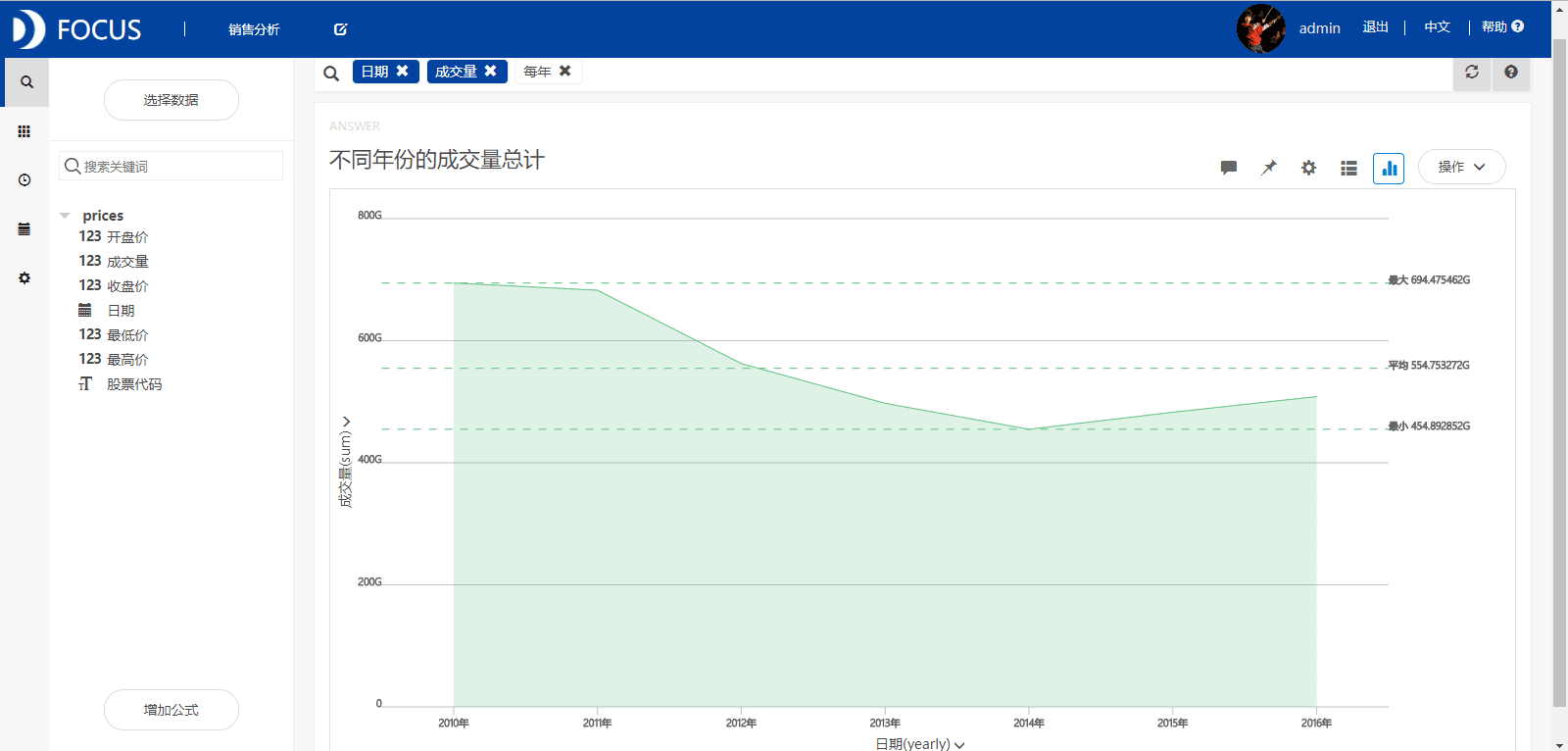This screenshot has width=1568, height=751.
Task: Pin the chart with the pin icon
Action: click(x=1269, y=168)
